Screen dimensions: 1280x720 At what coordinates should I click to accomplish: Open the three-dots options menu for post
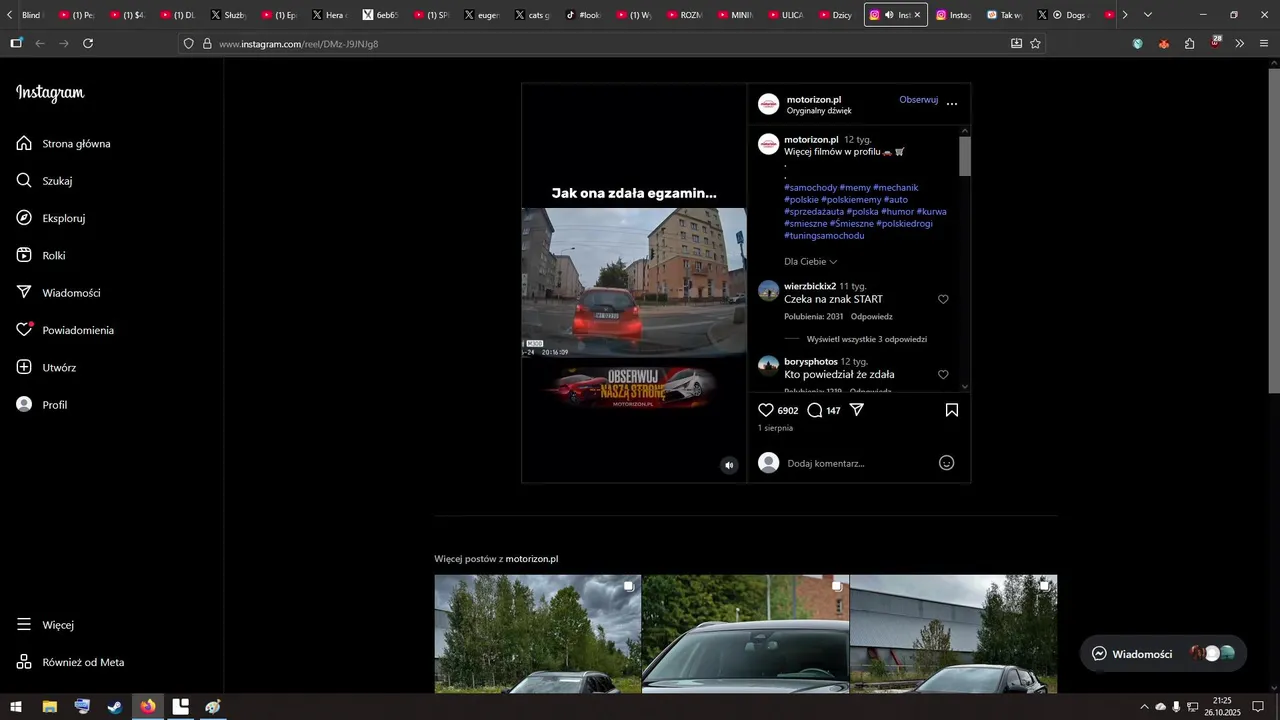point(952,103)
